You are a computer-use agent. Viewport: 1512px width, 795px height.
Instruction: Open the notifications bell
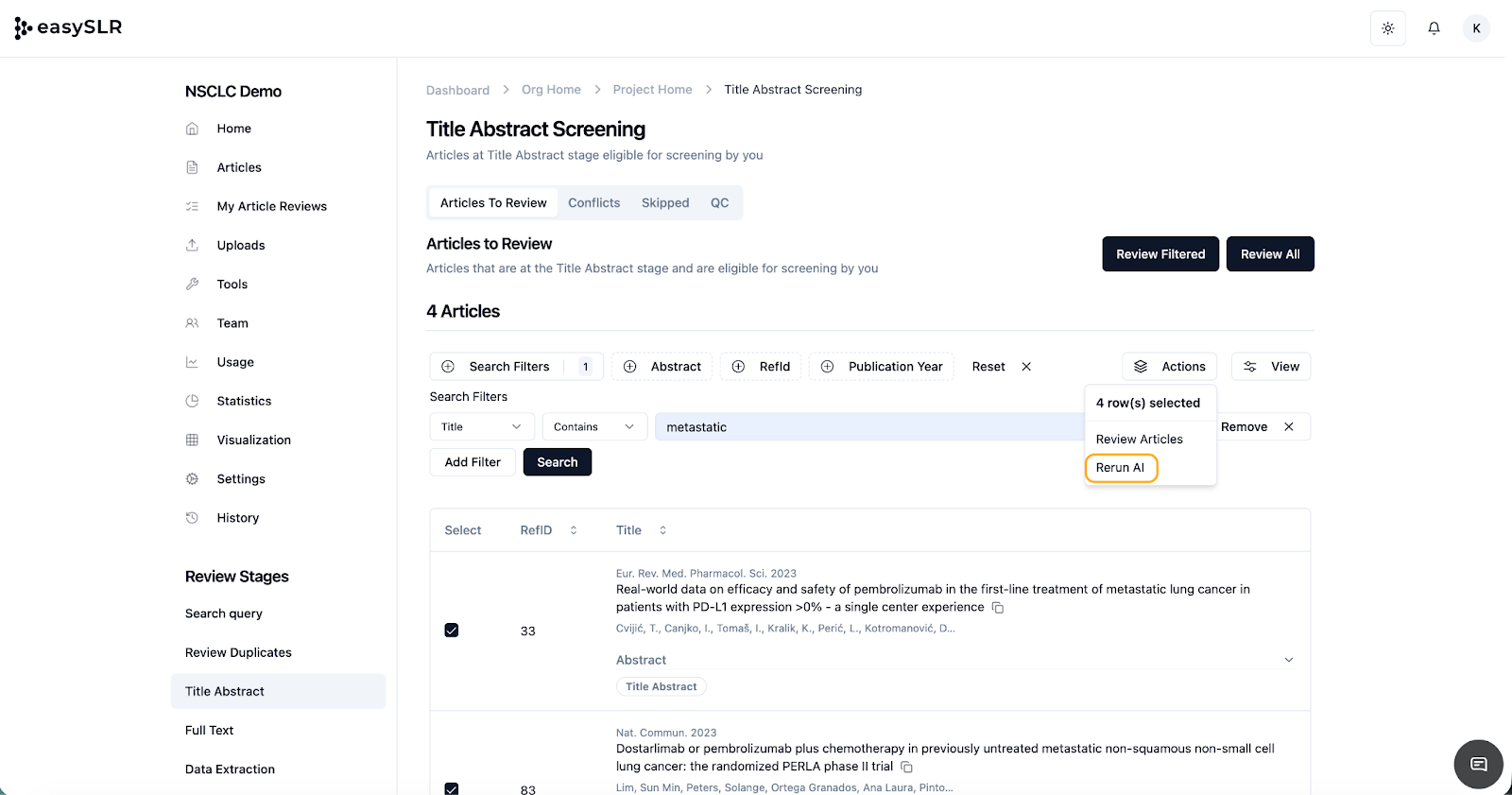click(1434, 28)
